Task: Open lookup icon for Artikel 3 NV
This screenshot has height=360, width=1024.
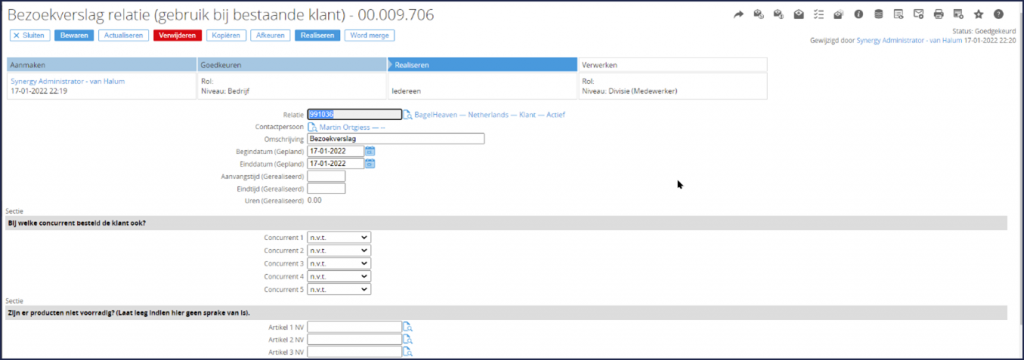Action: 408,352
